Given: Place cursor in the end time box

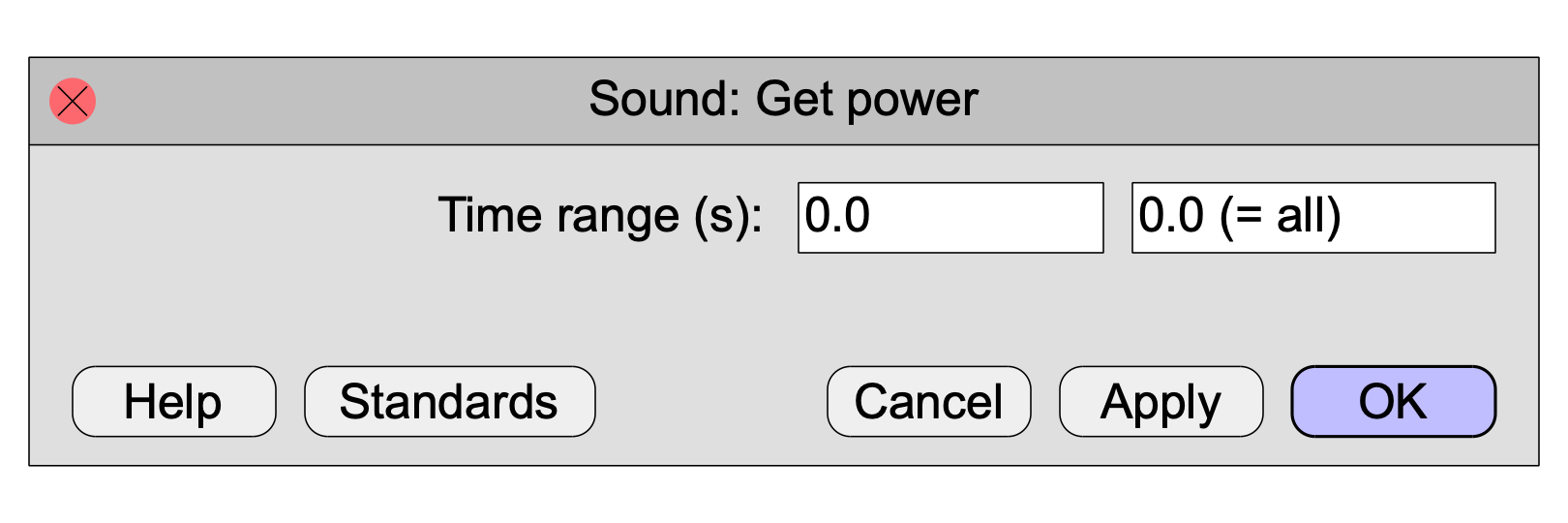Looking at the screenshot, I should 1313,217.
